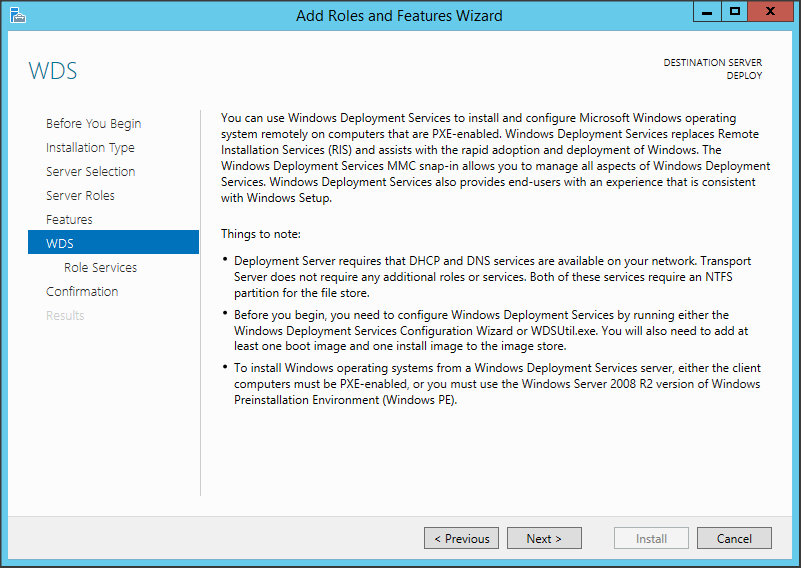Viewport: 801px width, 568px height.
Task: Minimize the Add Roles and Features Wizard
Action: click(707, 11)
